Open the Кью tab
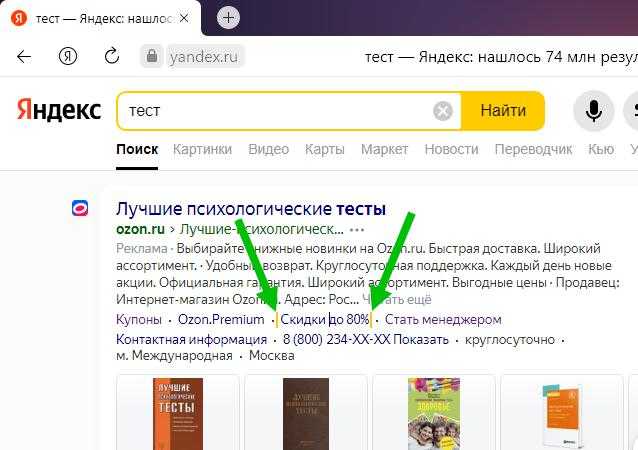Screen dimensions: 638x450 point(601,149)
